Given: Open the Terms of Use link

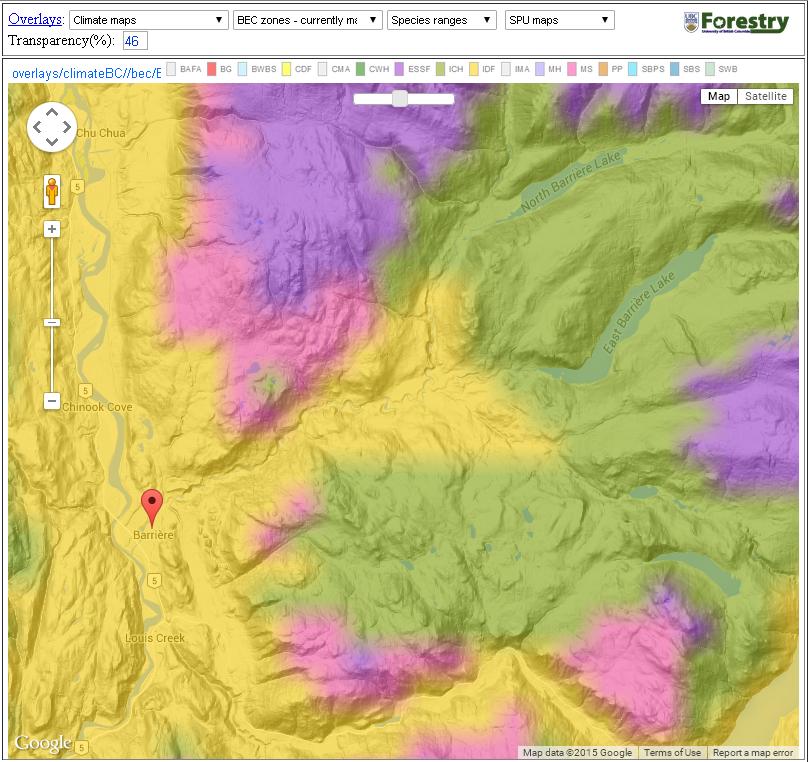Looking at the screenshot, I should [672, 753].
